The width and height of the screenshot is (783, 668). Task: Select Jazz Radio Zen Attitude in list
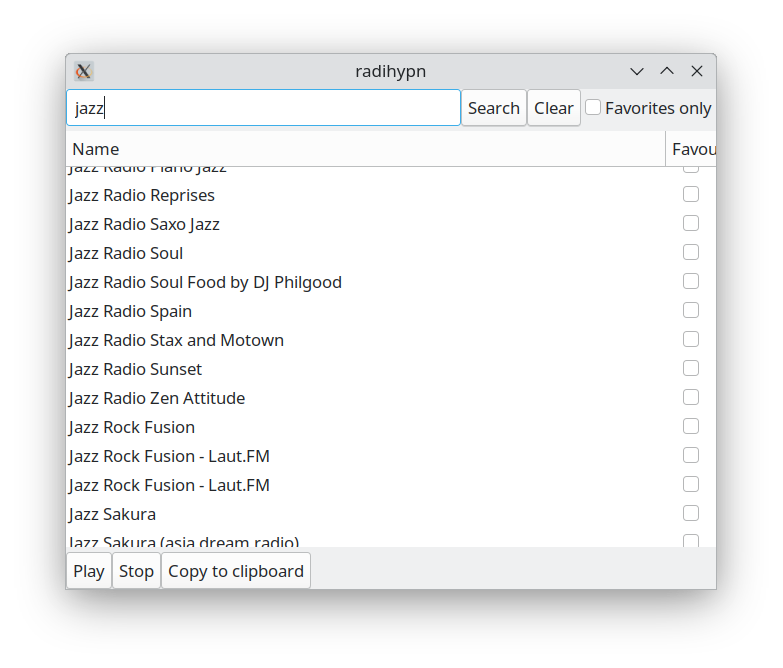pos(157,398)
